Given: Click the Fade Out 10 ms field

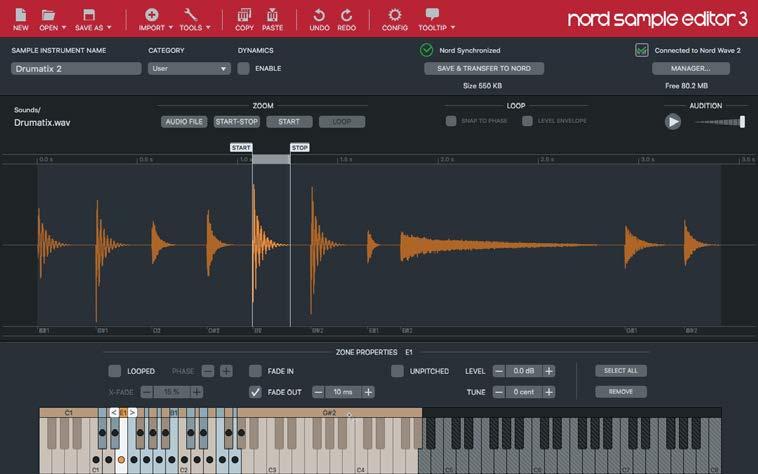Looking at the screenshot, I should pyautogui.click(x=343, y=392).
